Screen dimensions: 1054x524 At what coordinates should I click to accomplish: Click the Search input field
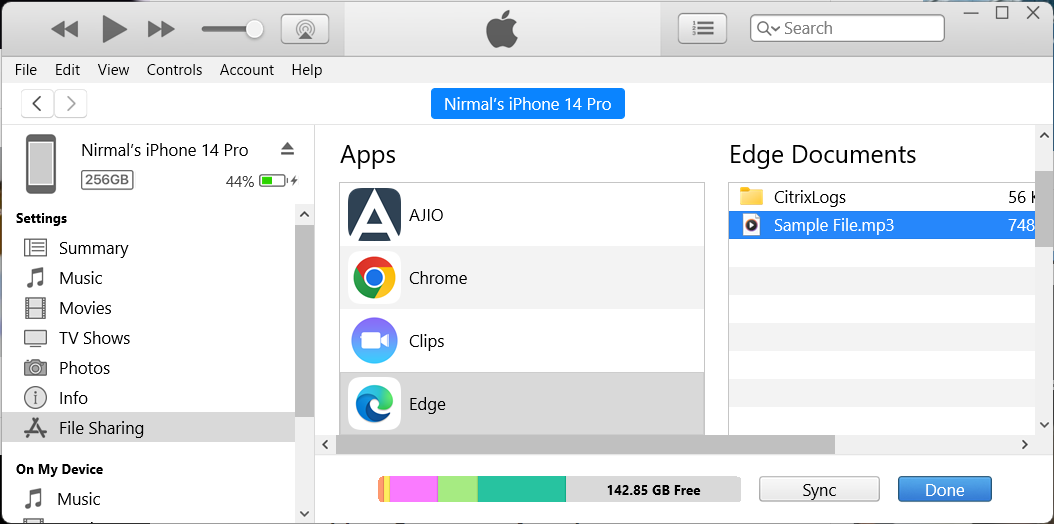point(847,28)
